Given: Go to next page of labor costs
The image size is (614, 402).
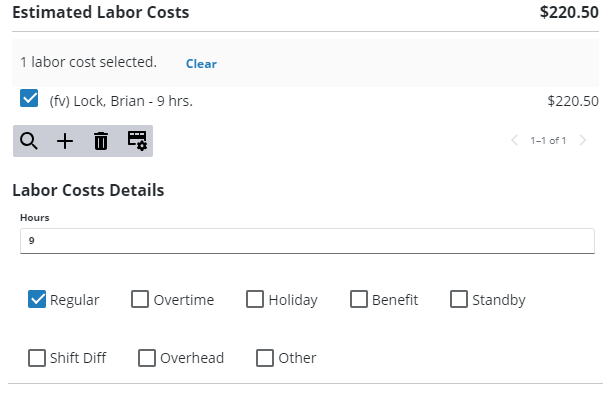Looking at the screenshot, I should tap(583, 141).
